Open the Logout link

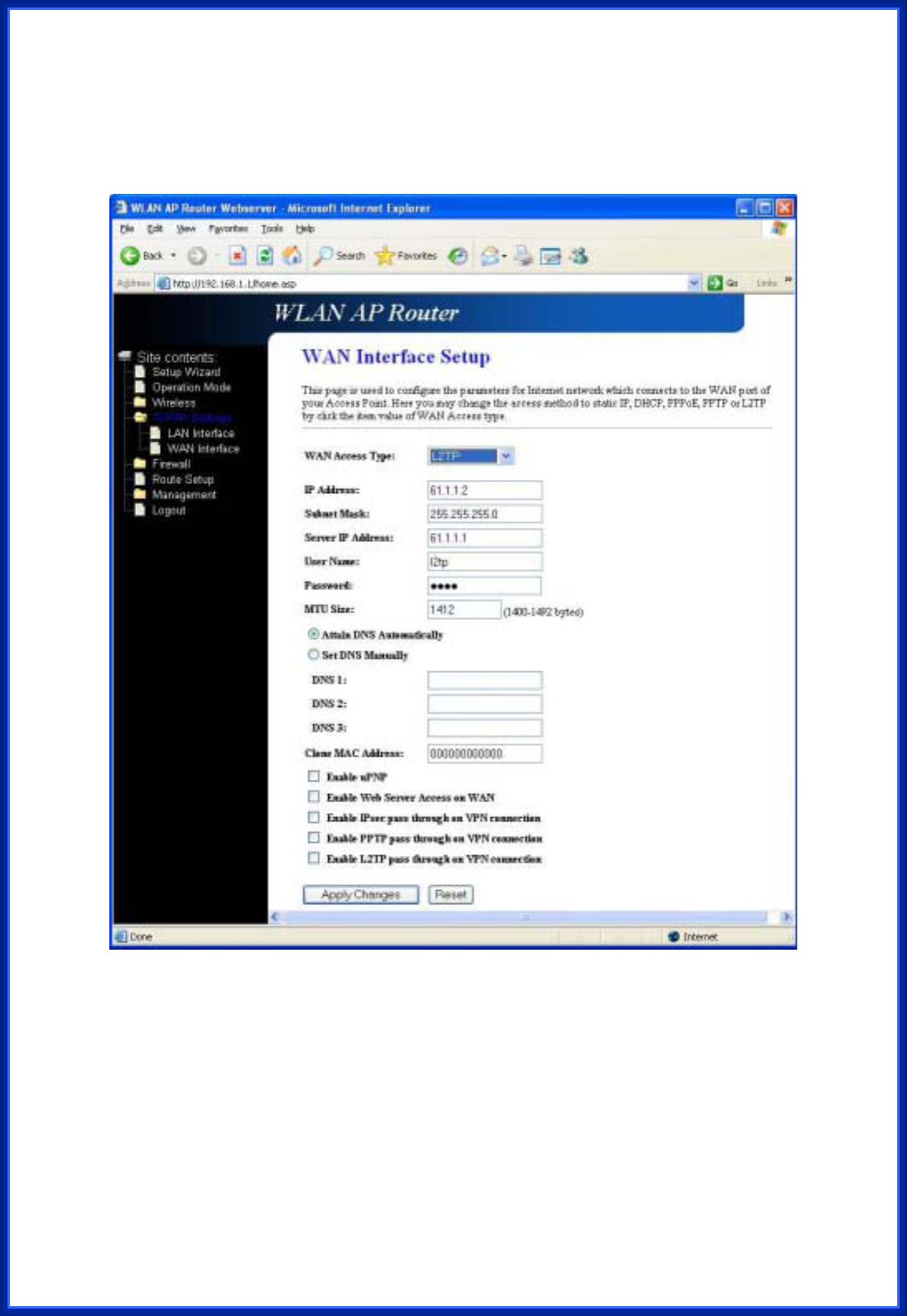169,510
